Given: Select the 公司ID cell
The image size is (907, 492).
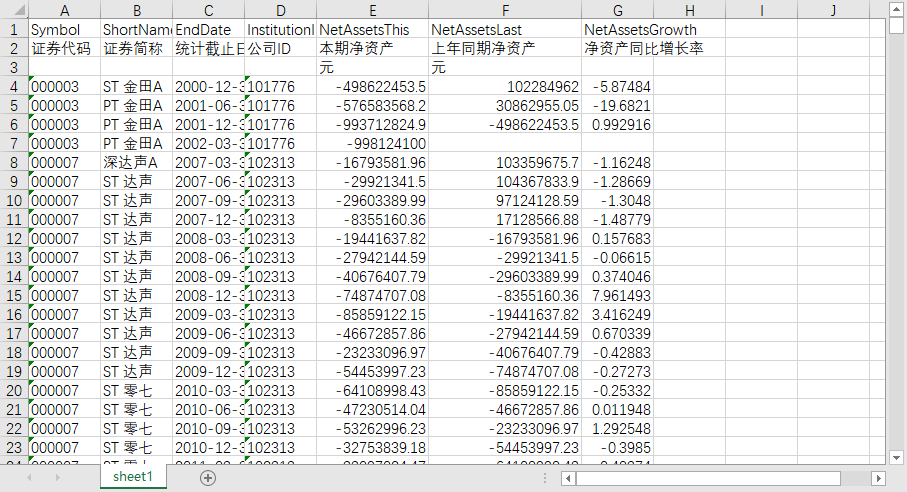Looking at the screenshot, I should (281, 49).
